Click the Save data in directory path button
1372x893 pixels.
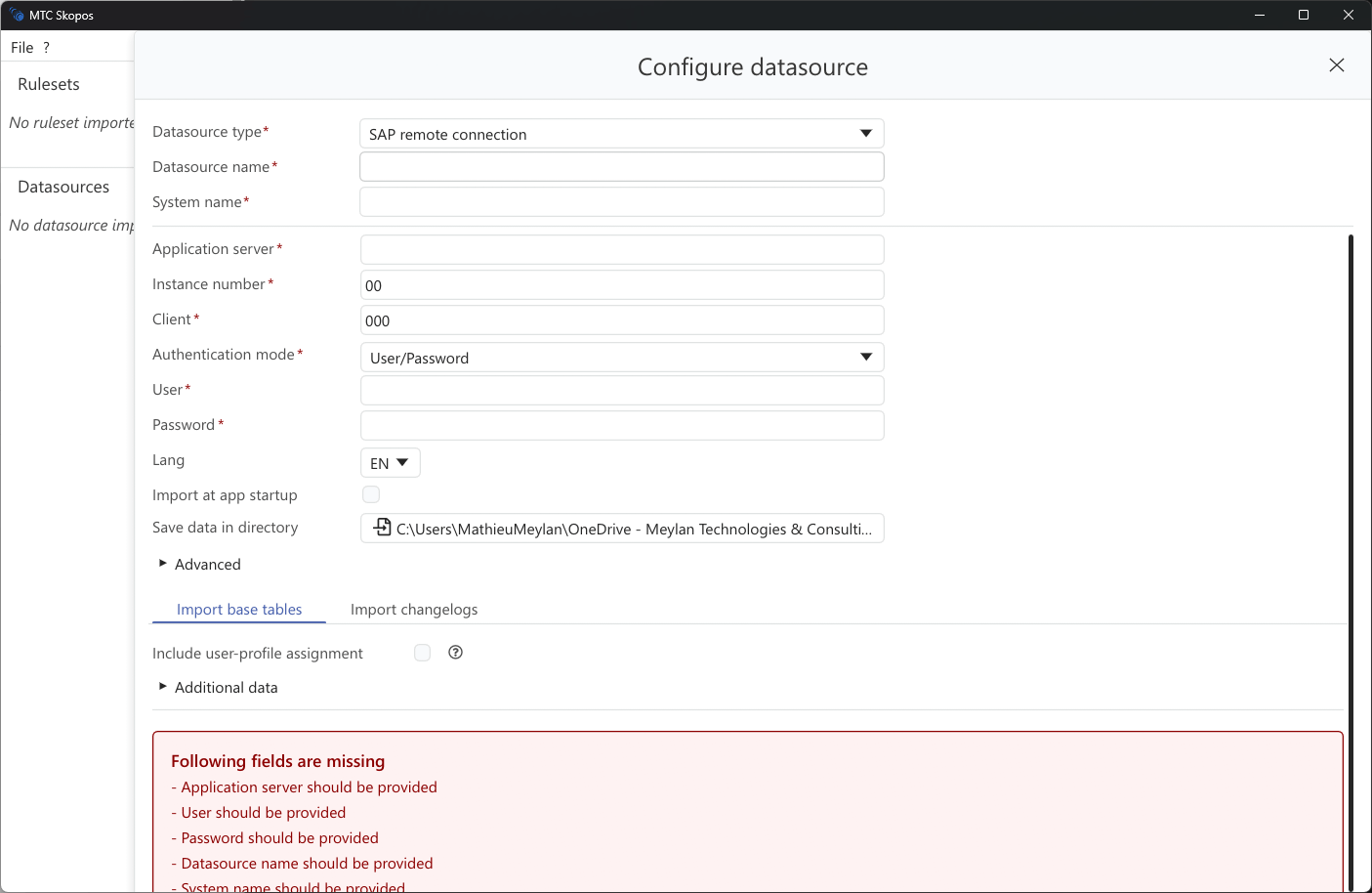[622, 528]
